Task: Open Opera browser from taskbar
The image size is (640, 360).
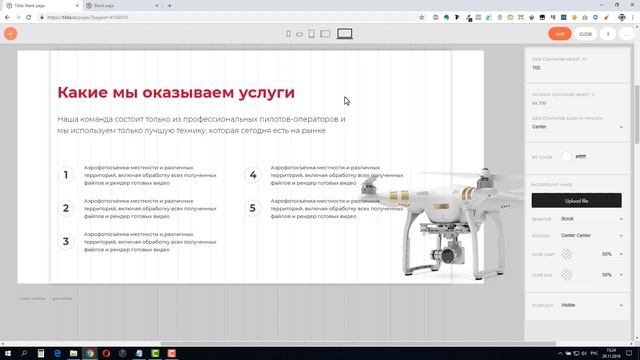Action: point(106,353)
